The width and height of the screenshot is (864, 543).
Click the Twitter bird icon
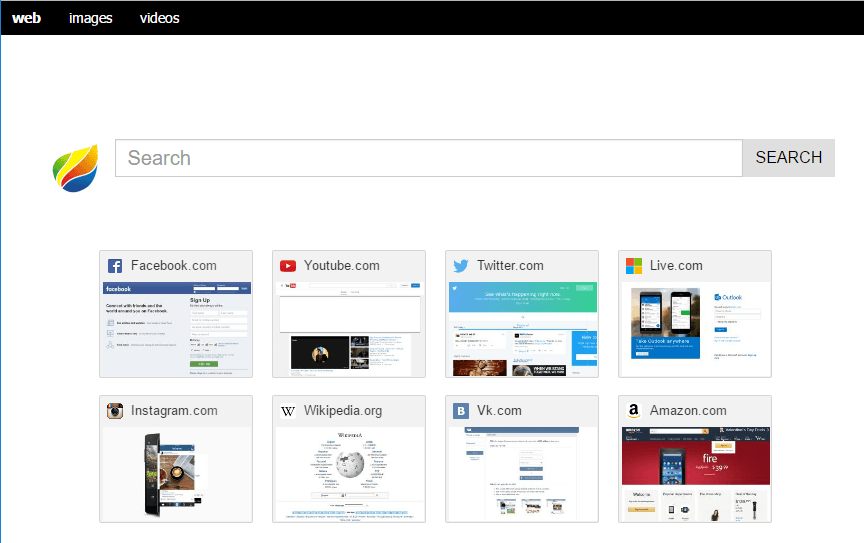tap(461, 266)
